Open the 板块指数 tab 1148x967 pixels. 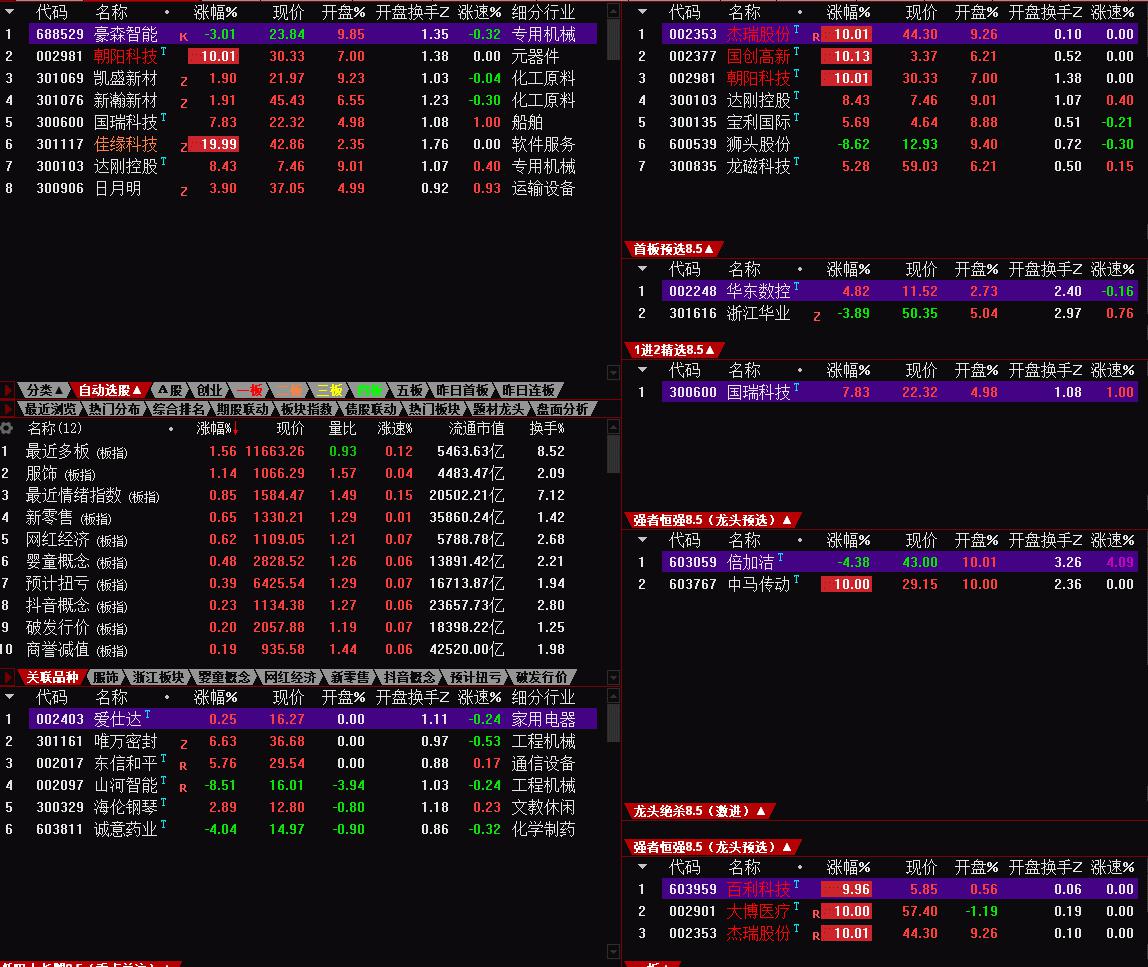click(x=306, y=409)
